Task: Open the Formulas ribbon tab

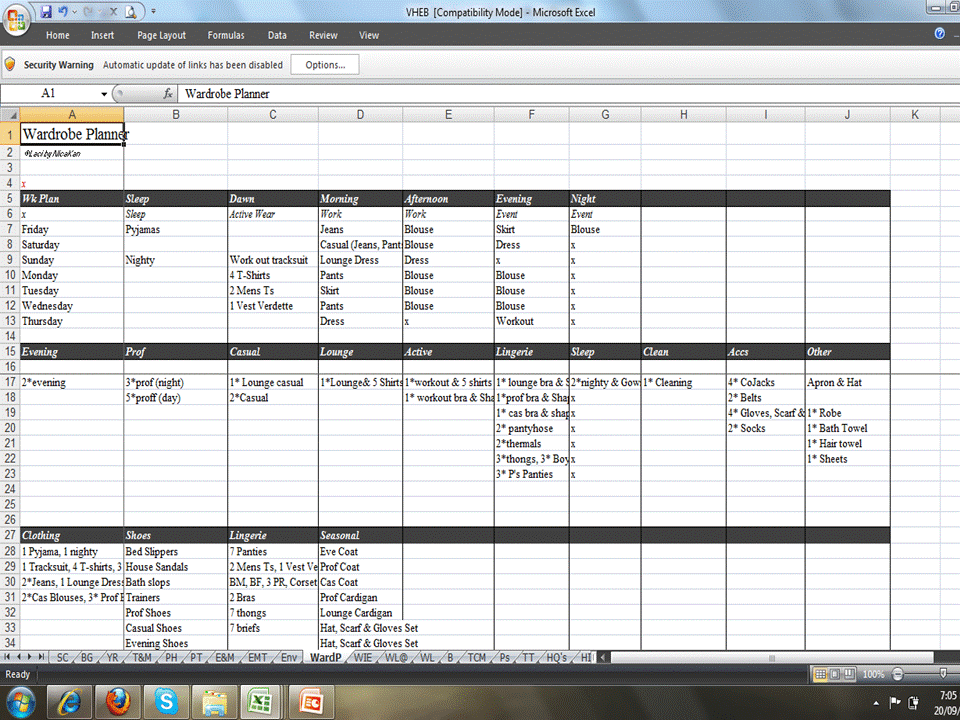Action: click(x=226, y=36)
